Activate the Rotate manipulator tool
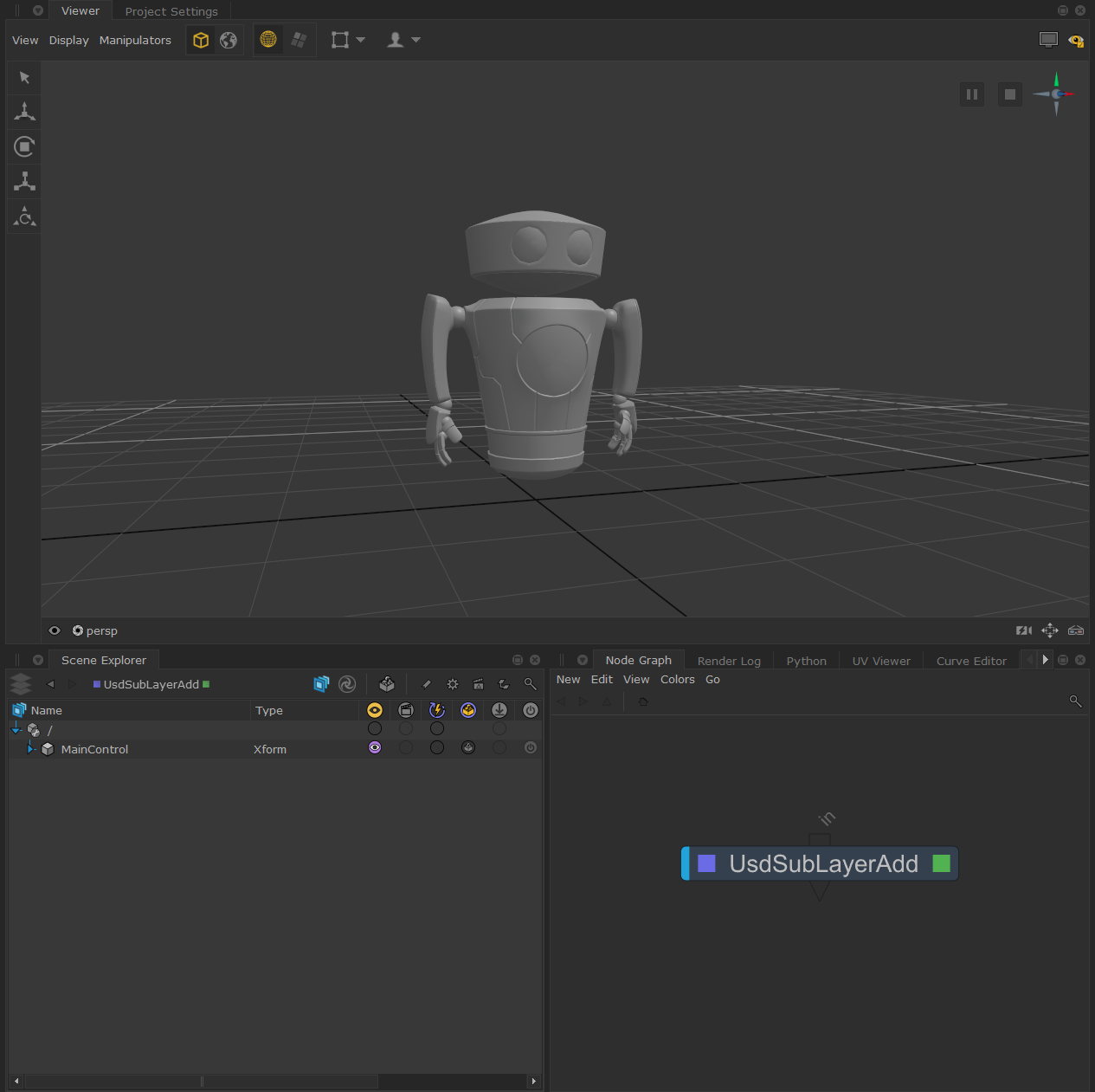 pos(24,146)
